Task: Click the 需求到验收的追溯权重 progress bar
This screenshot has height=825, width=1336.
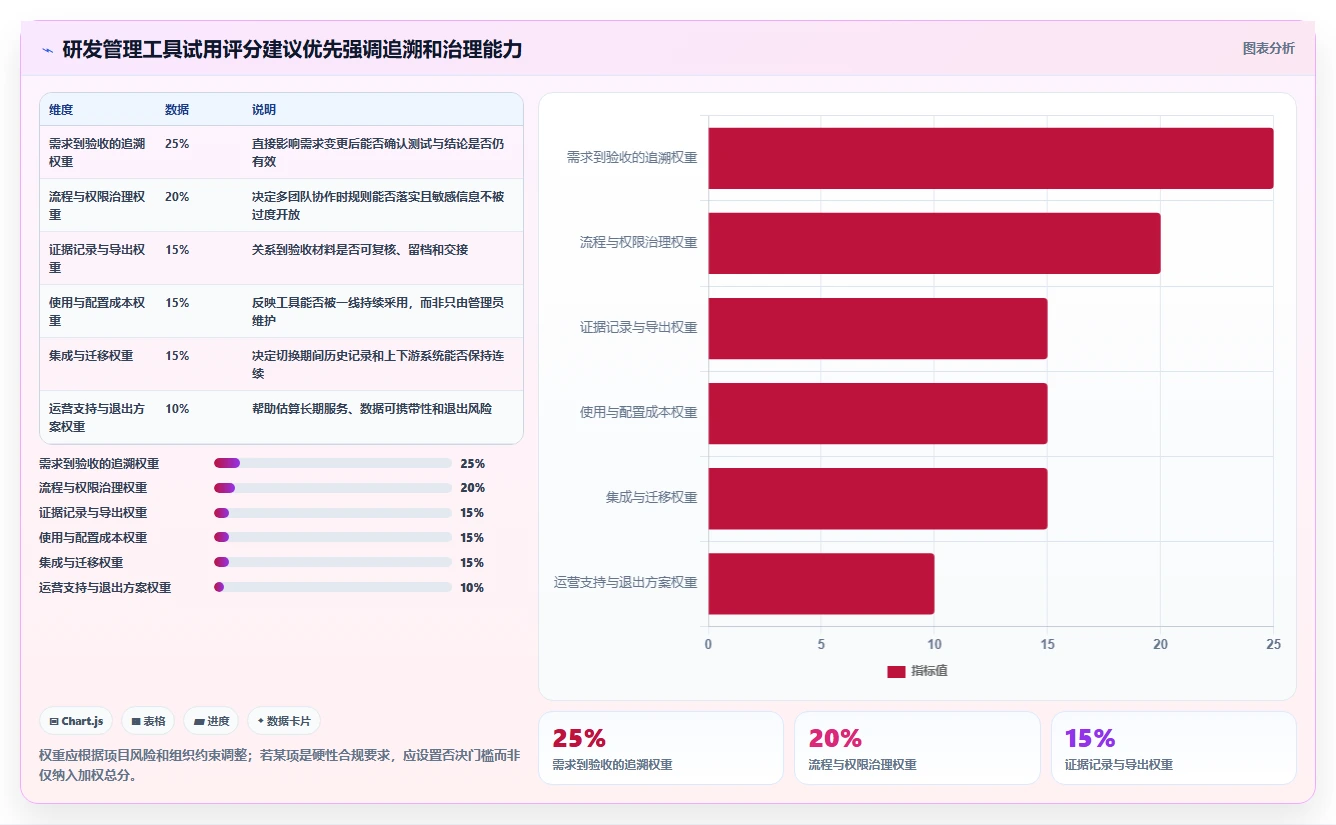Action: pos(333,464)
